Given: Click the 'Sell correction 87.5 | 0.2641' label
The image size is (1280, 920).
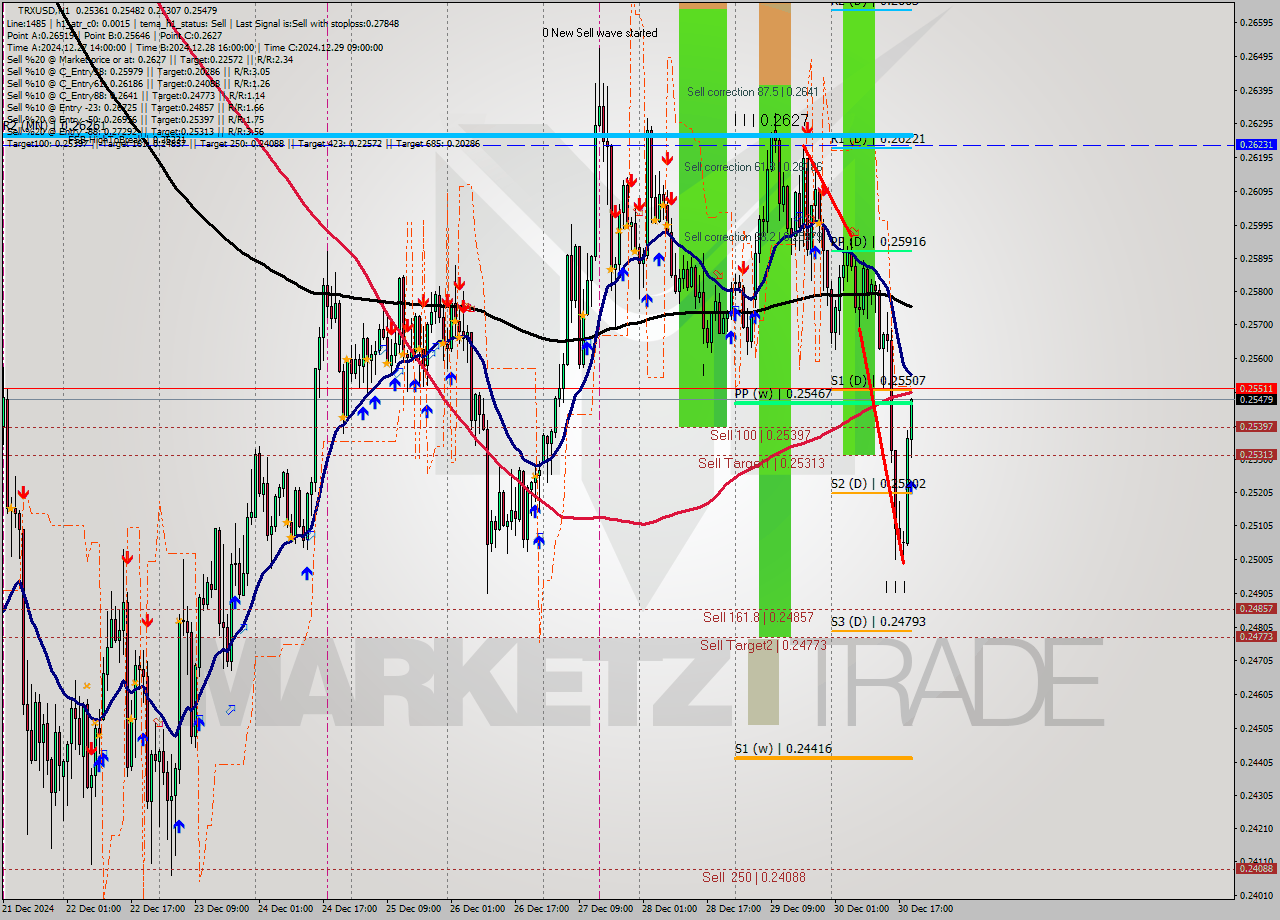Looking at the screenshot, I should pos(753,92).
